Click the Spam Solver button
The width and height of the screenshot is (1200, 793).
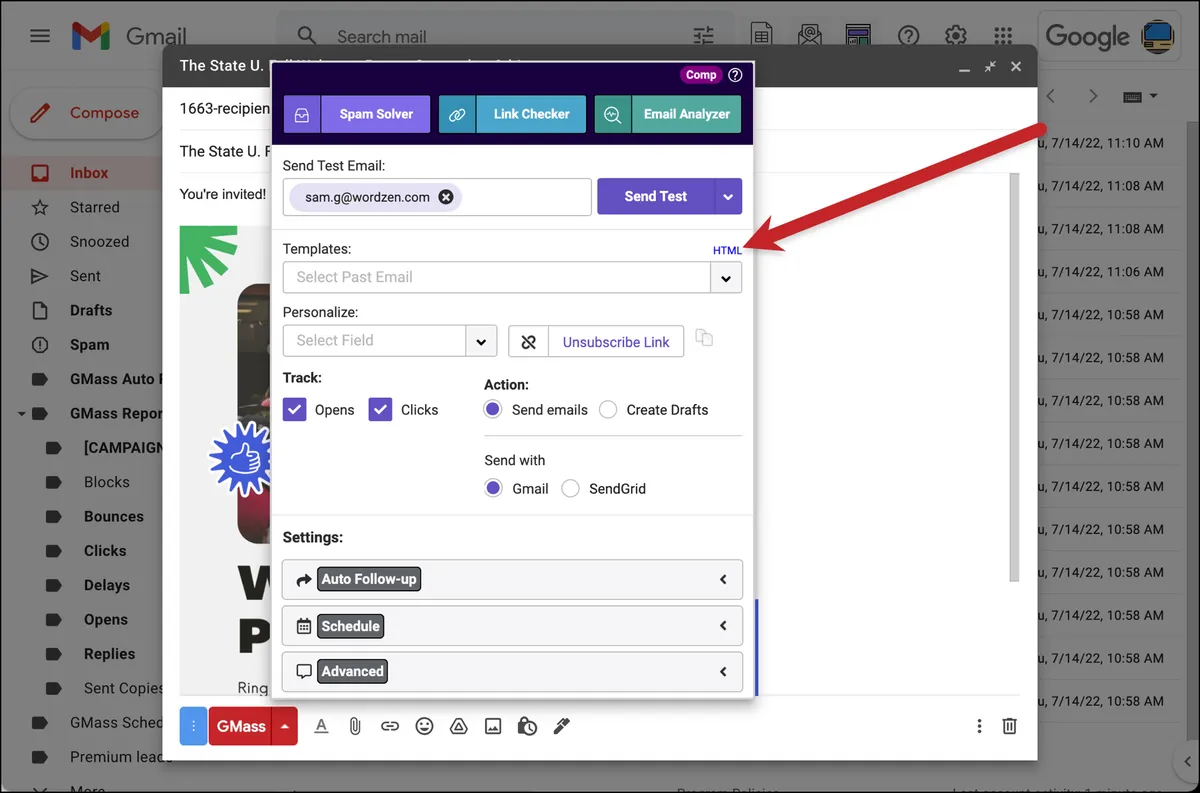pos(357,114)
